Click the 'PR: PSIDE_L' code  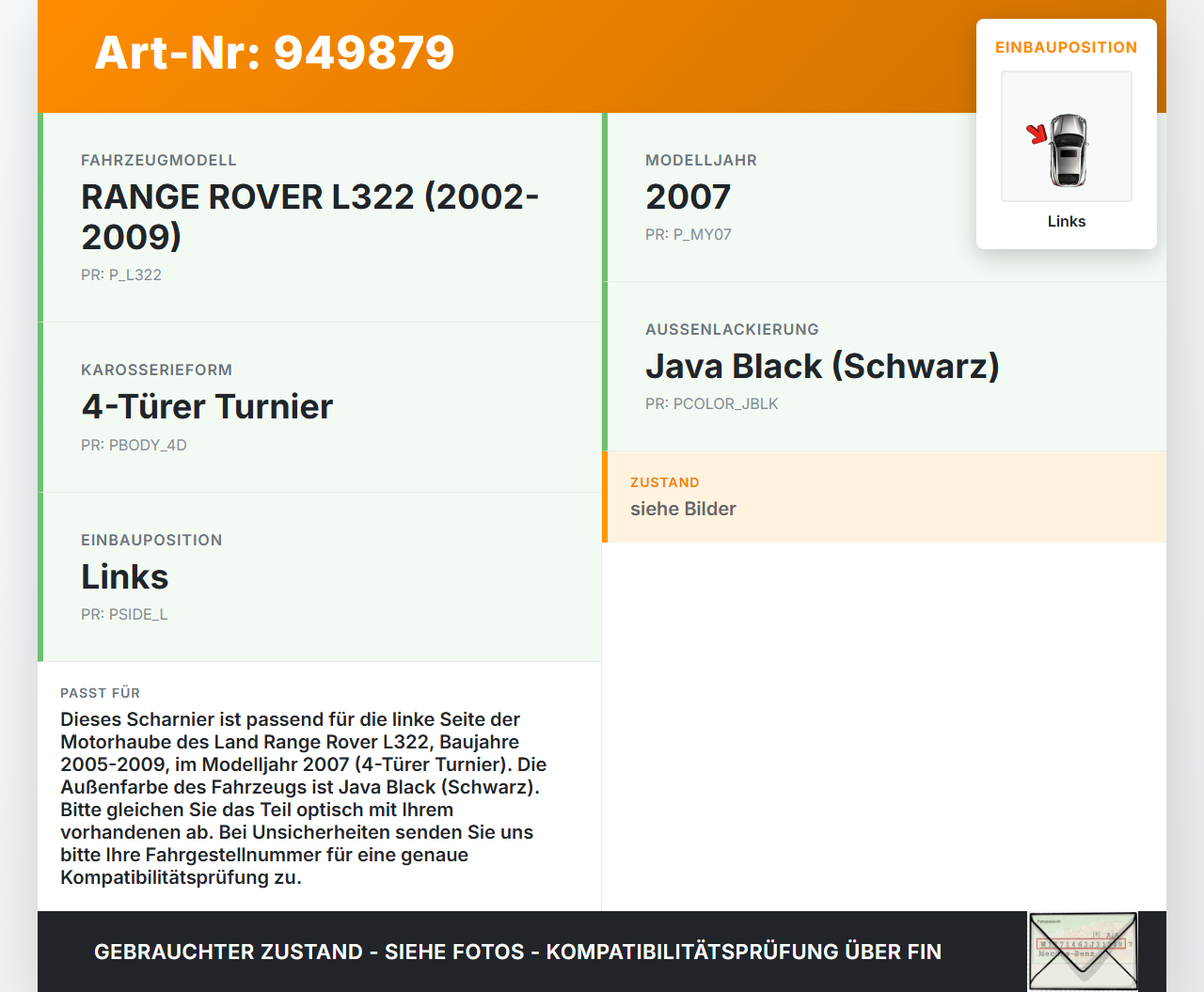coord(124,614)
